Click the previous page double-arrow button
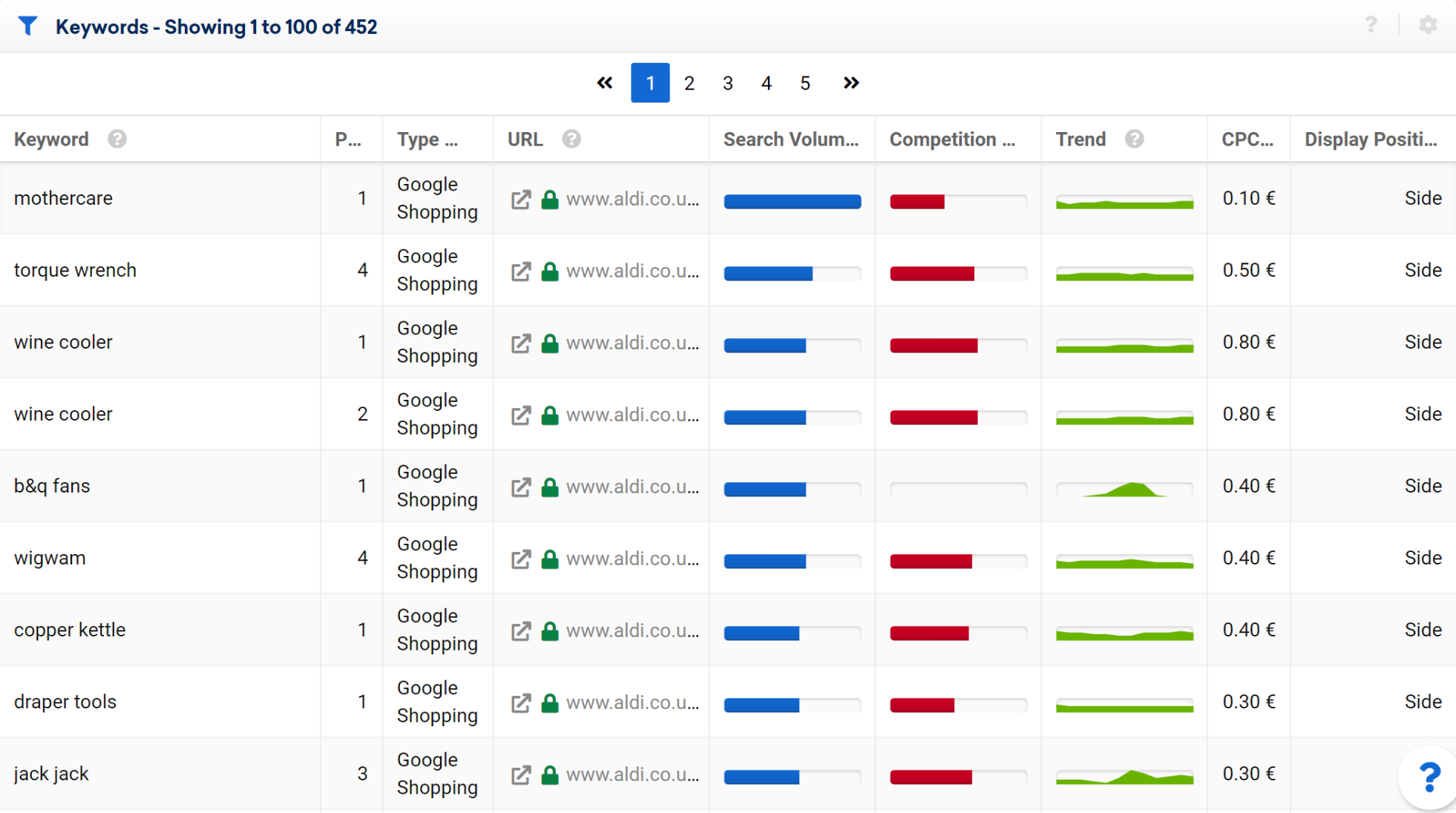This screenshot has height=813, width=1456. click(605, 83)
